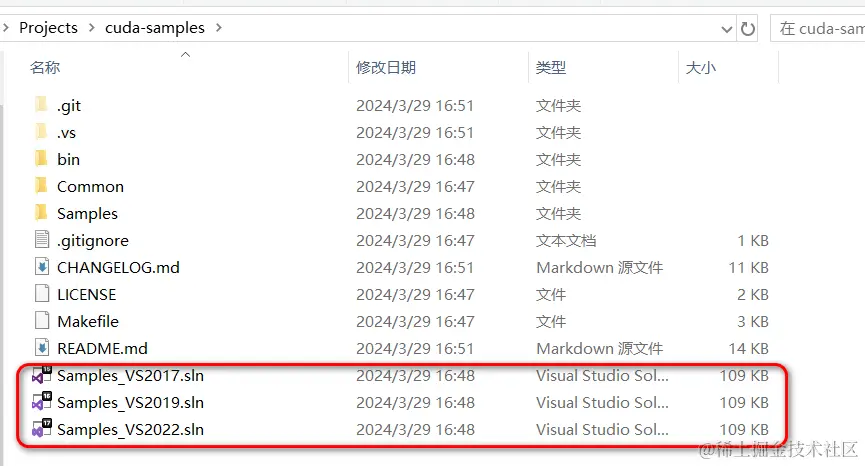Sort files by 大小 column
This screenshot has height=466, width=865.
701,67
